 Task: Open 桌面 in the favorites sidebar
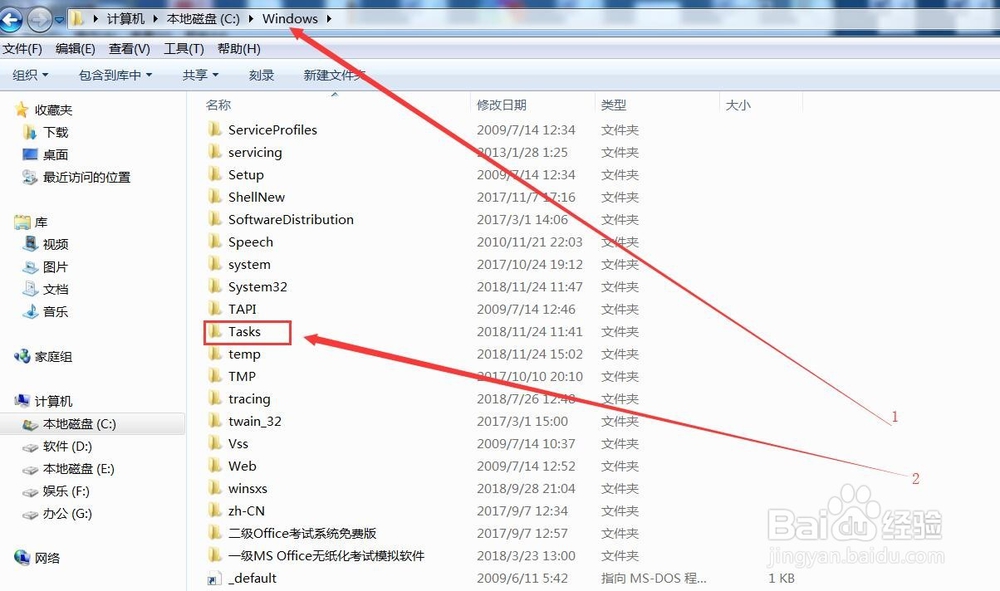click(x=55, y=154)
